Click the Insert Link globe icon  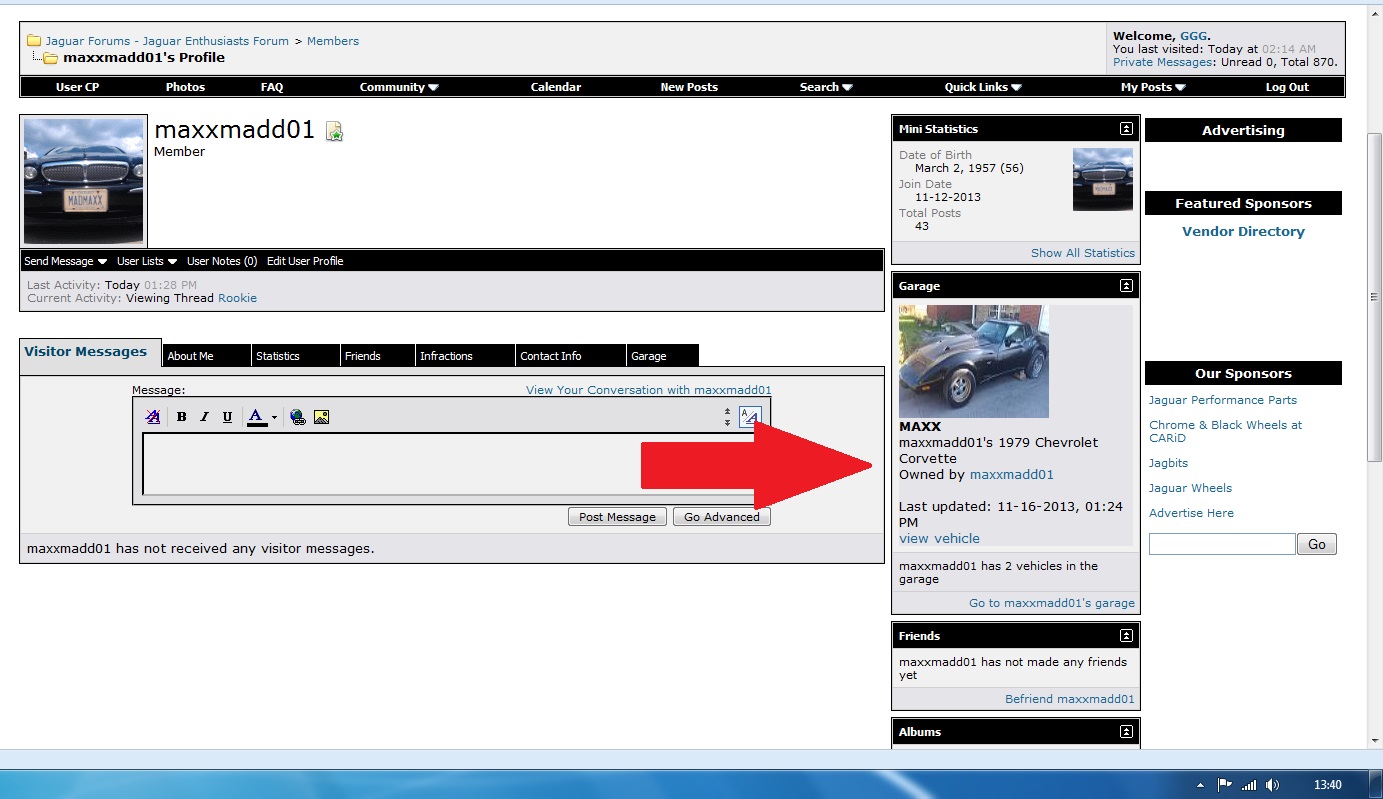(298, 417)
